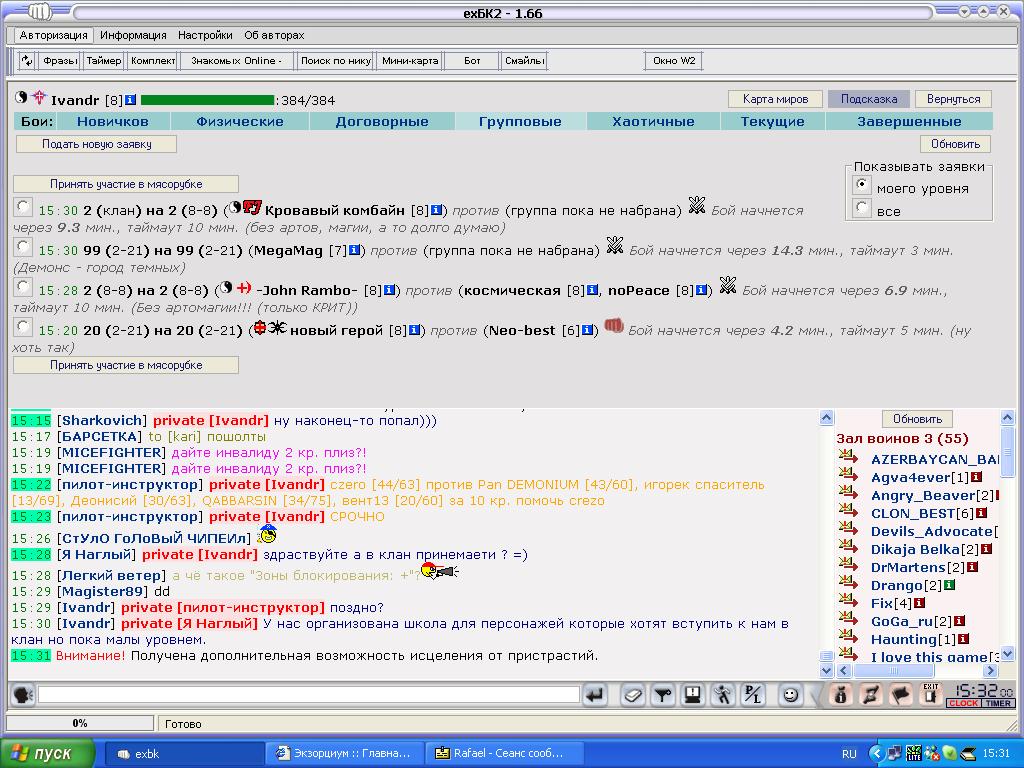Image resolution: width=1024 pixels, height=768 pixels.
Task: Switch to the Завершенные fights tab
Action: 909,121
